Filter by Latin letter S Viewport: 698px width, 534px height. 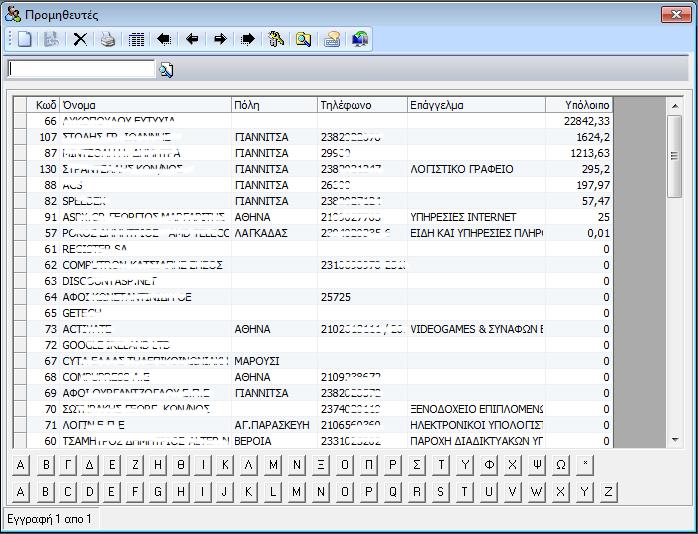pyautogui.click(x=440, y=492)
